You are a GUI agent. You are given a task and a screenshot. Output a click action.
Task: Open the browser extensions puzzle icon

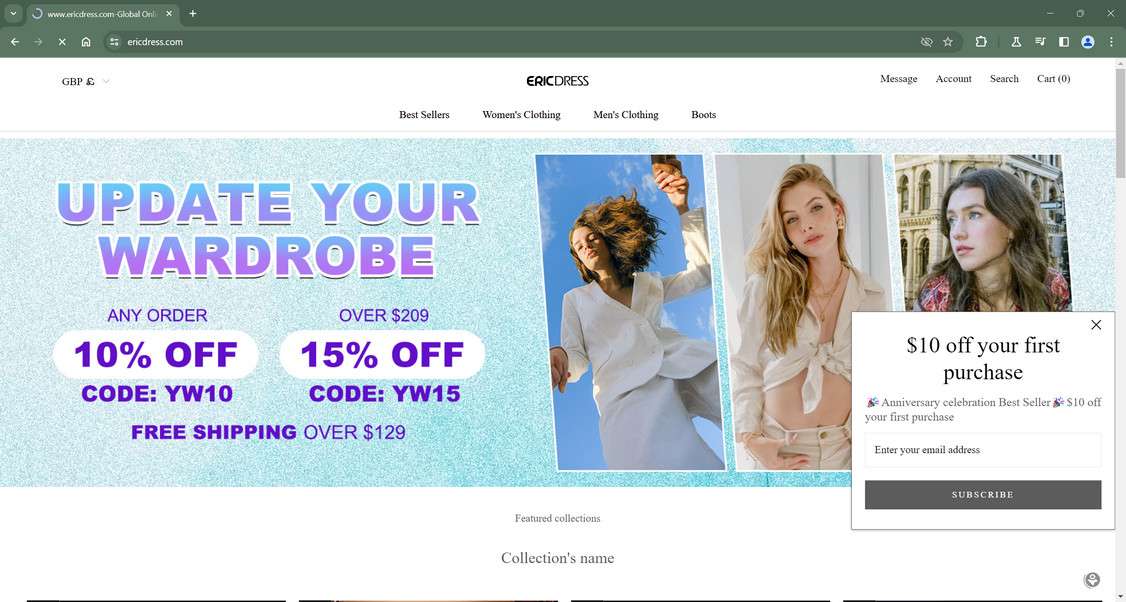click(x=981, y=42)
